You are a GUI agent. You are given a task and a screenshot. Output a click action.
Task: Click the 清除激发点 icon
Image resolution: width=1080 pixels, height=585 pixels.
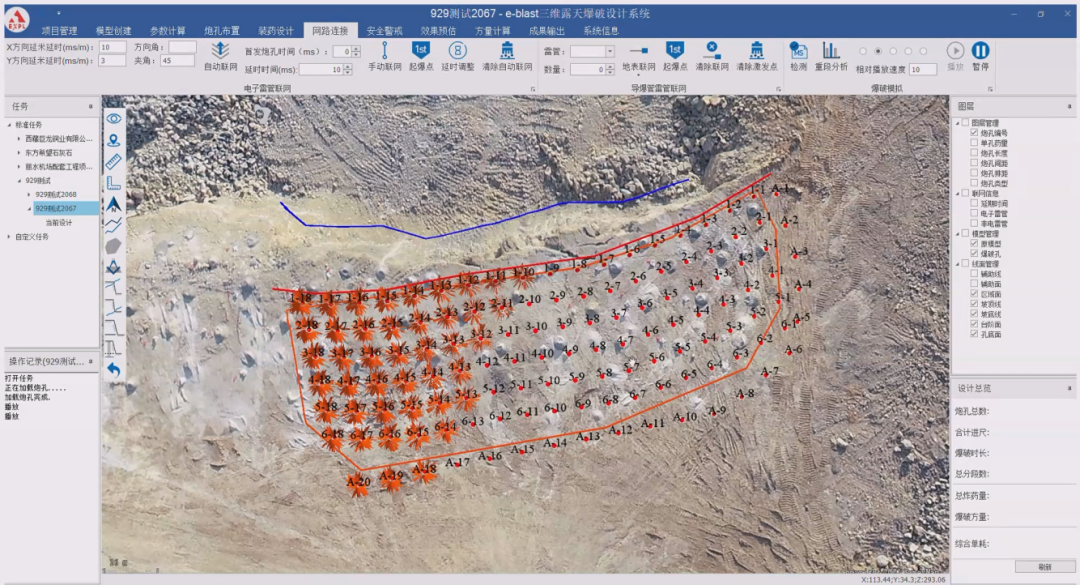(x=756, y=51)
